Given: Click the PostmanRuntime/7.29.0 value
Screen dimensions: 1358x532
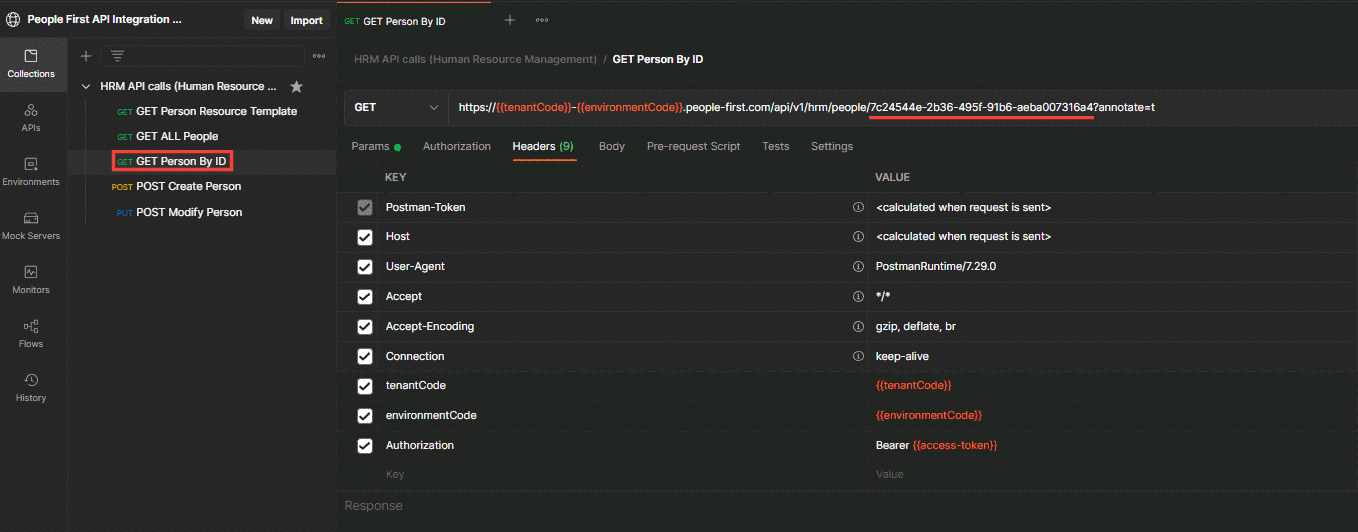Looking at the screenshot, I should tap(935, 267).
